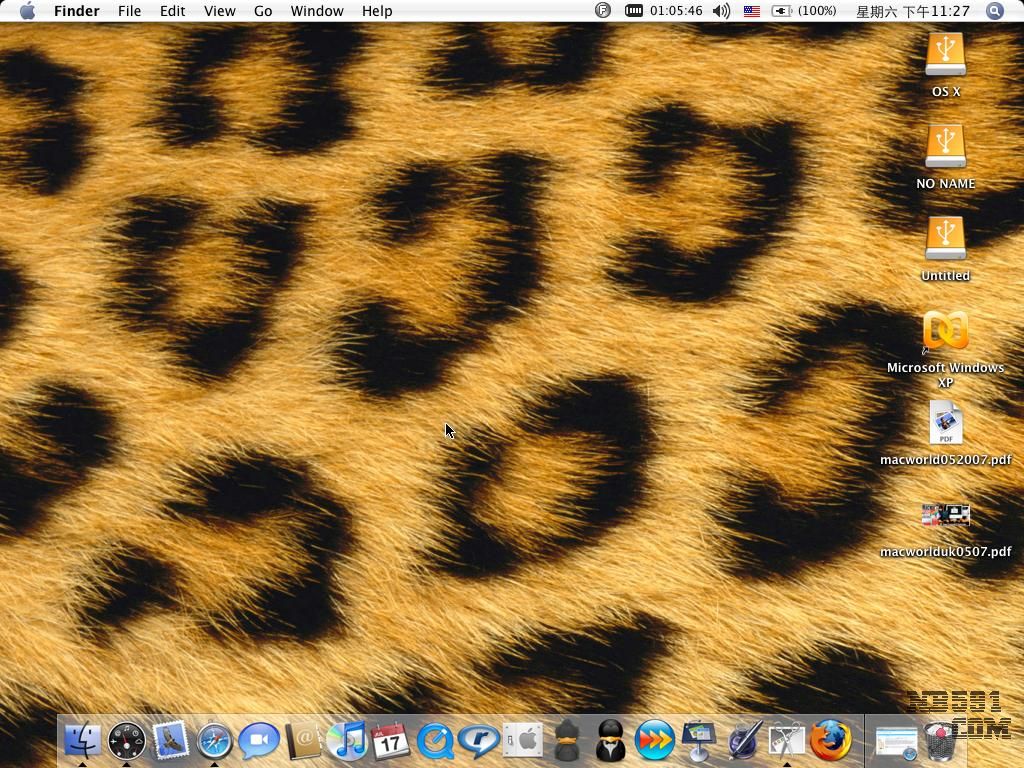The image size is (1024, 768).
Task: Open the US flag input source menu
Action: (751, 11)
